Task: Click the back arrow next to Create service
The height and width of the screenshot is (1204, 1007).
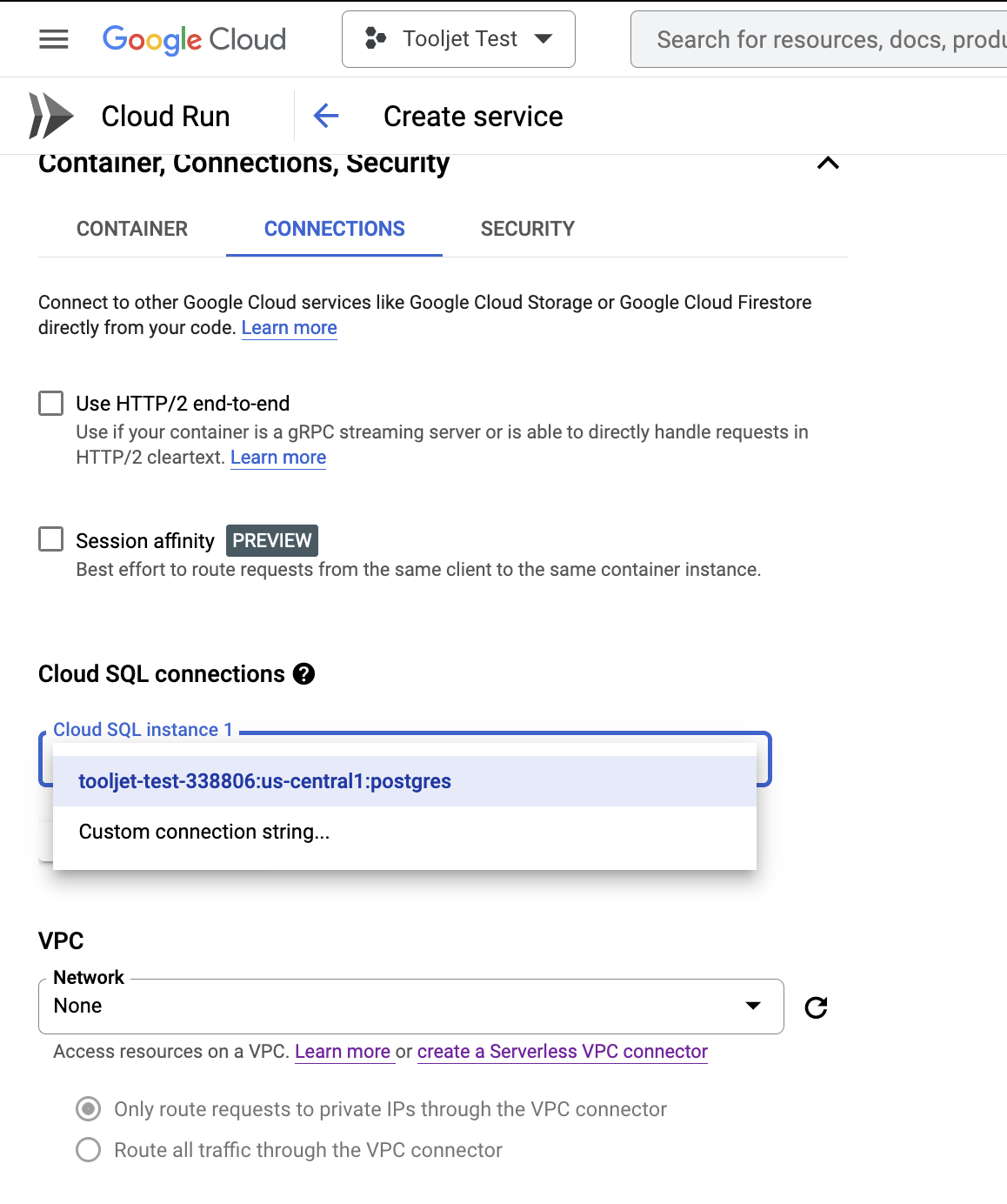Action: (325, 116)
